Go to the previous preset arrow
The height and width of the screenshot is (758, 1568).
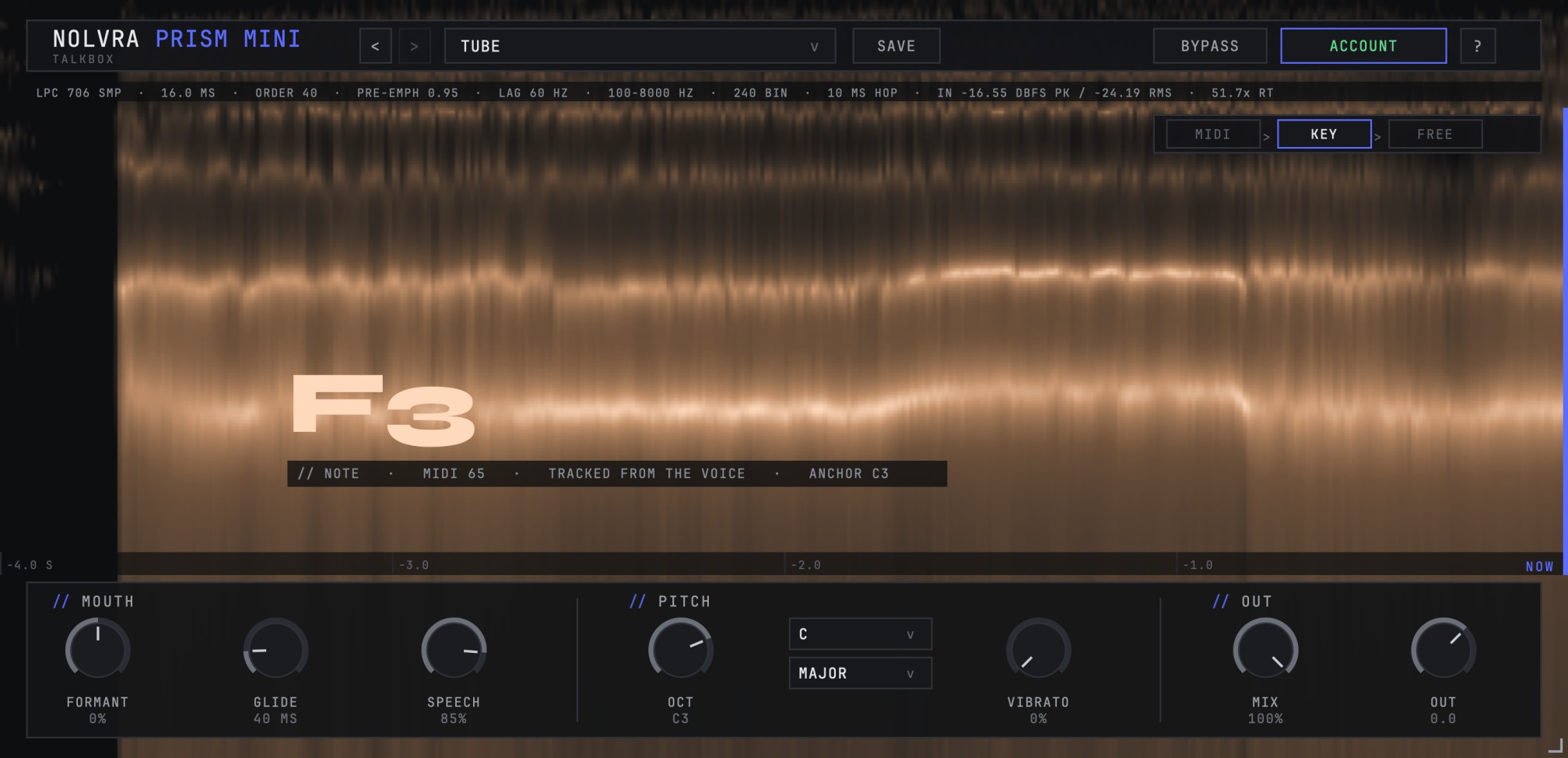point(375,46)
